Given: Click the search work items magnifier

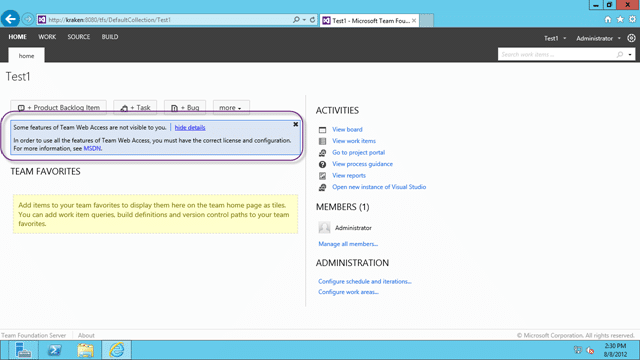Looking at the screenshot, I should [620, 54].
